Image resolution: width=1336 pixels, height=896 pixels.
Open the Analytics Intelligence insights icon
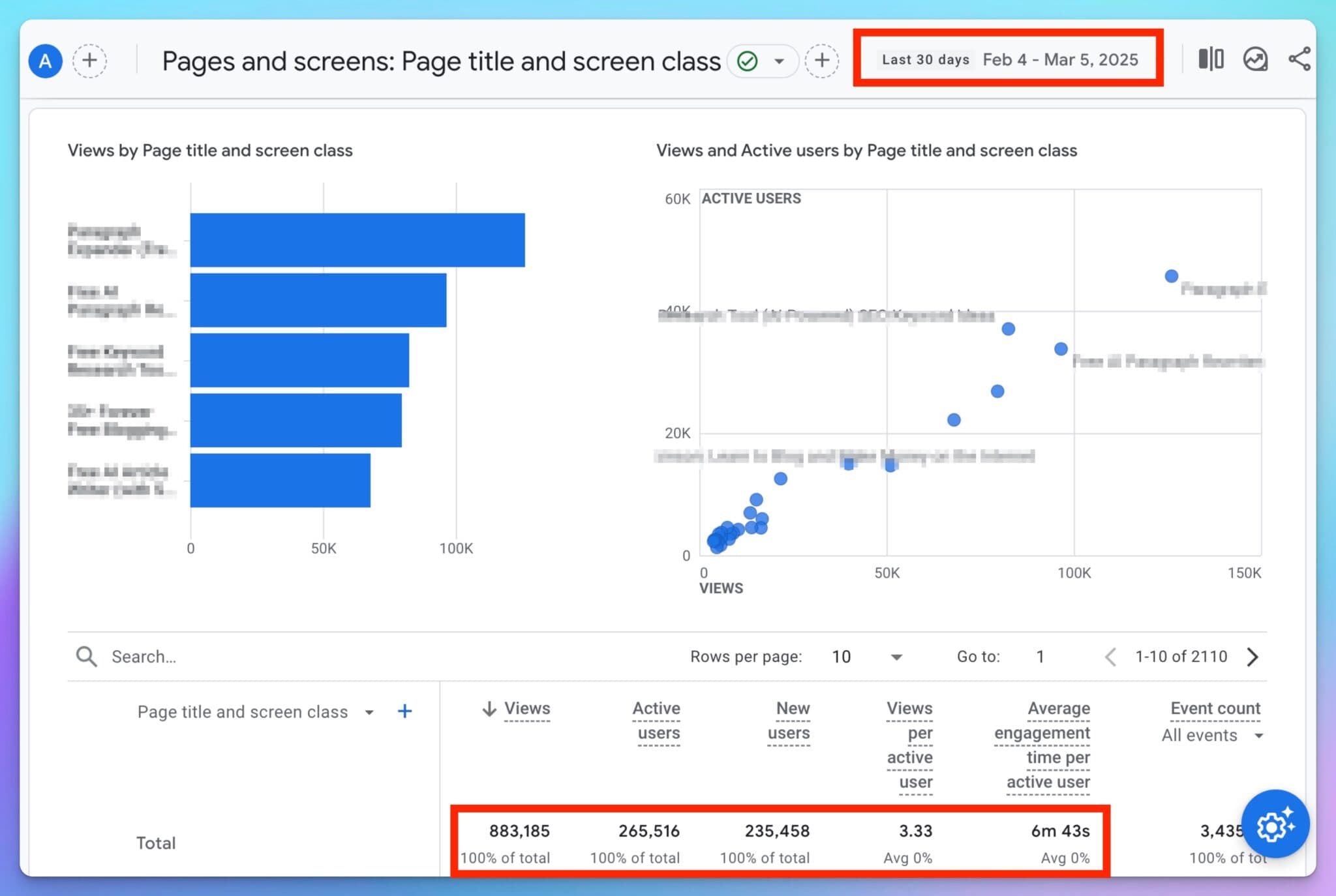[1254, 59]
